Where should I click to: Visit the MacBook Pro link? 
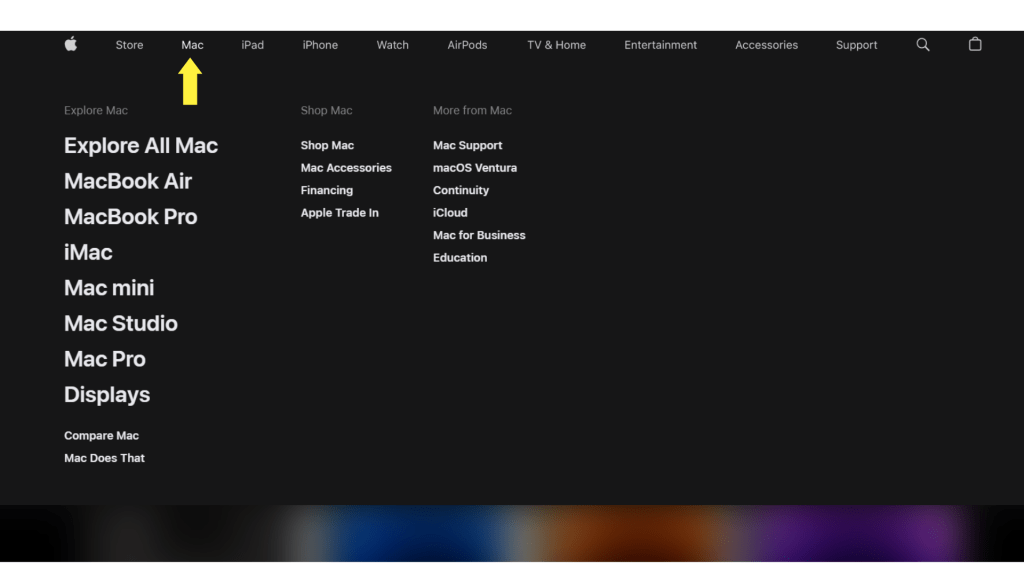(131, 217)
